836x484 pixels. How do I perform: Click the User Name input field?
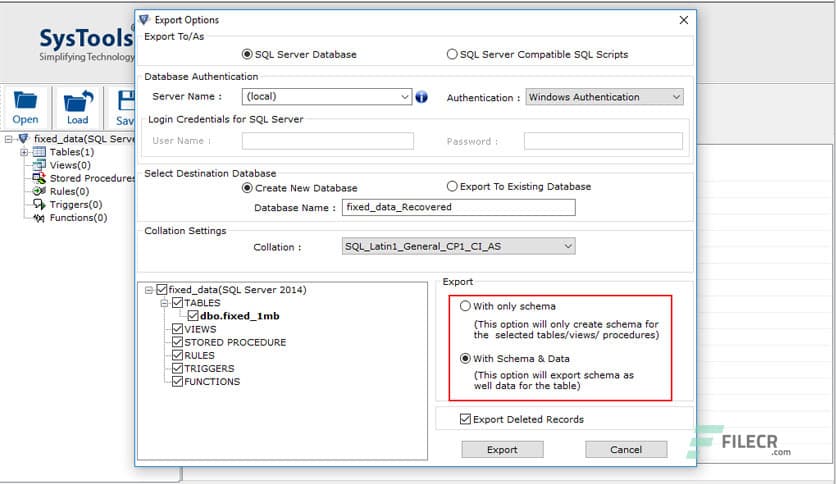pyautogui.click(x=327, y=141)
